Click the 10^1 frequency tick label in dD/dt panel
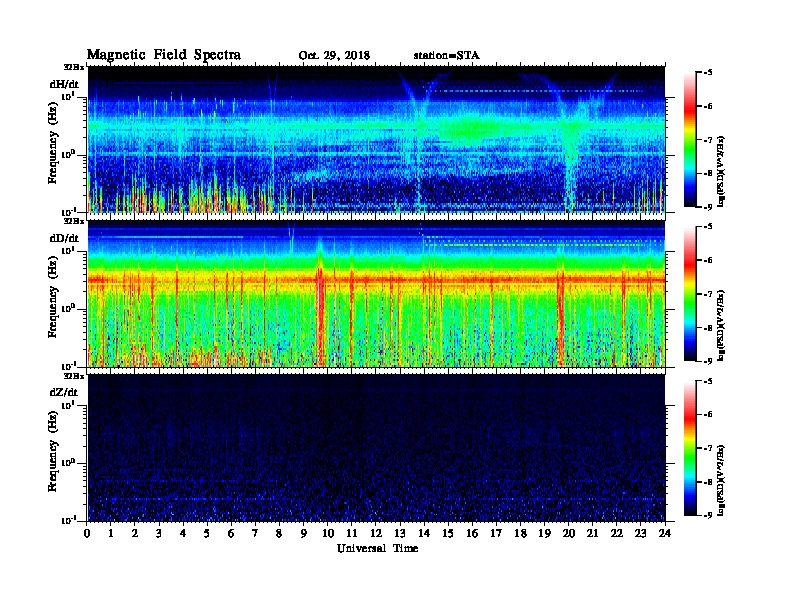The image size is (792, 612). tap(68, 250)
